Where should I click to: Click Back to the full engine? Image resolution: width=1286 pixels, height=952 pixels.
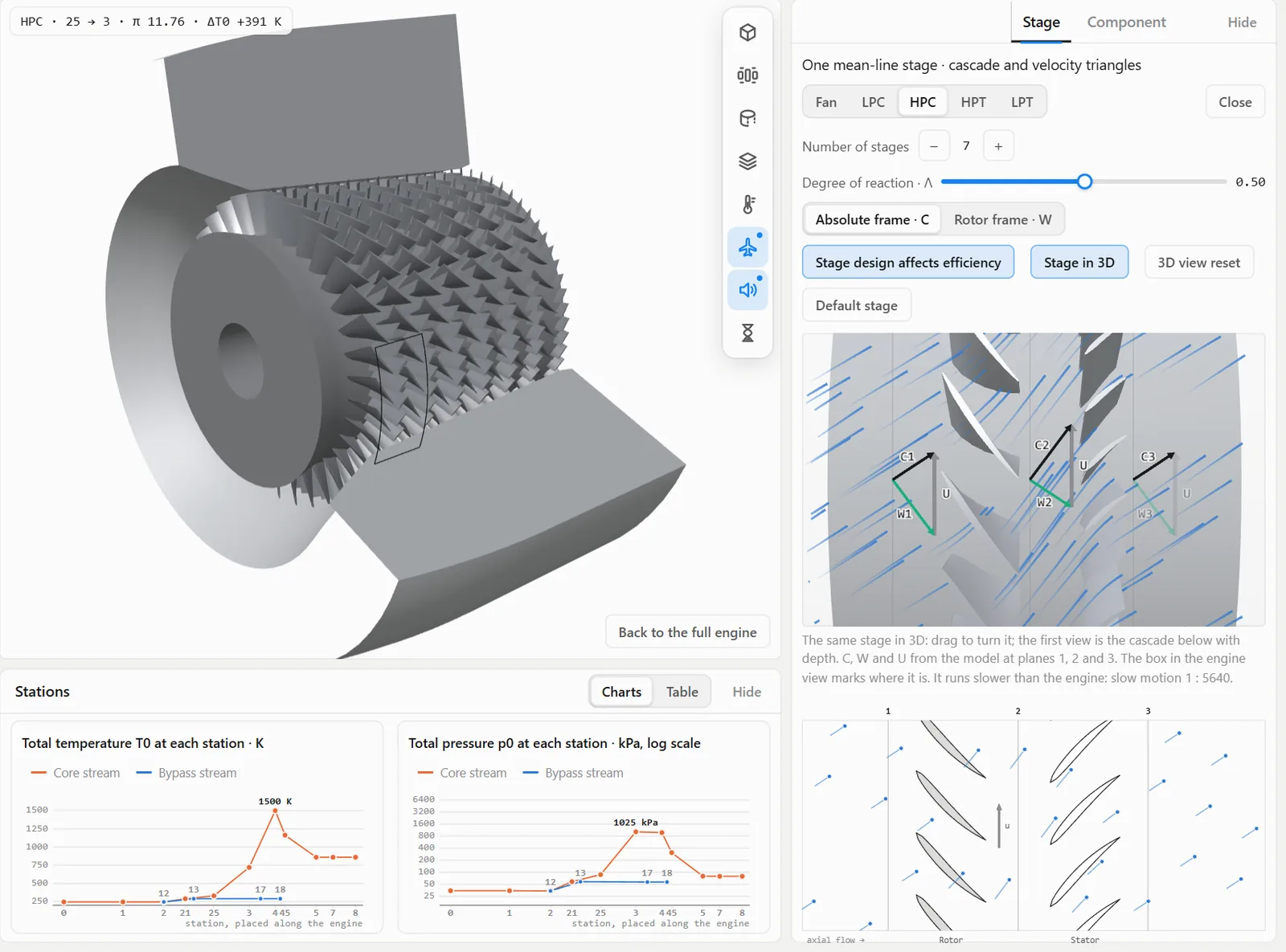pyautogui.click(x=687, y=632)
